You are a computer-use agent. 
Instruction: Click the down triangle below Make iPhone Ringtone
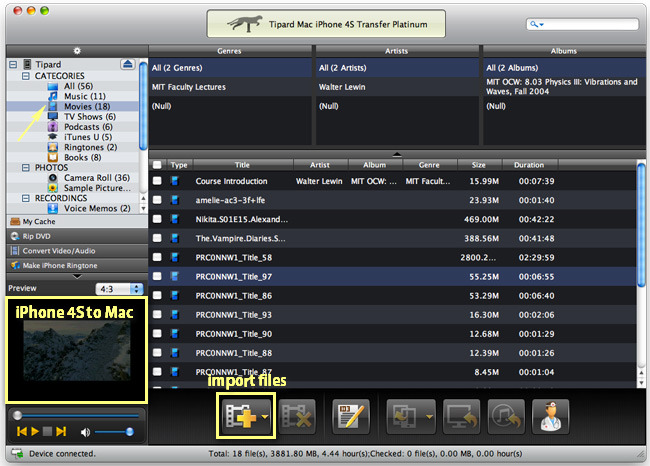point(77,276)
